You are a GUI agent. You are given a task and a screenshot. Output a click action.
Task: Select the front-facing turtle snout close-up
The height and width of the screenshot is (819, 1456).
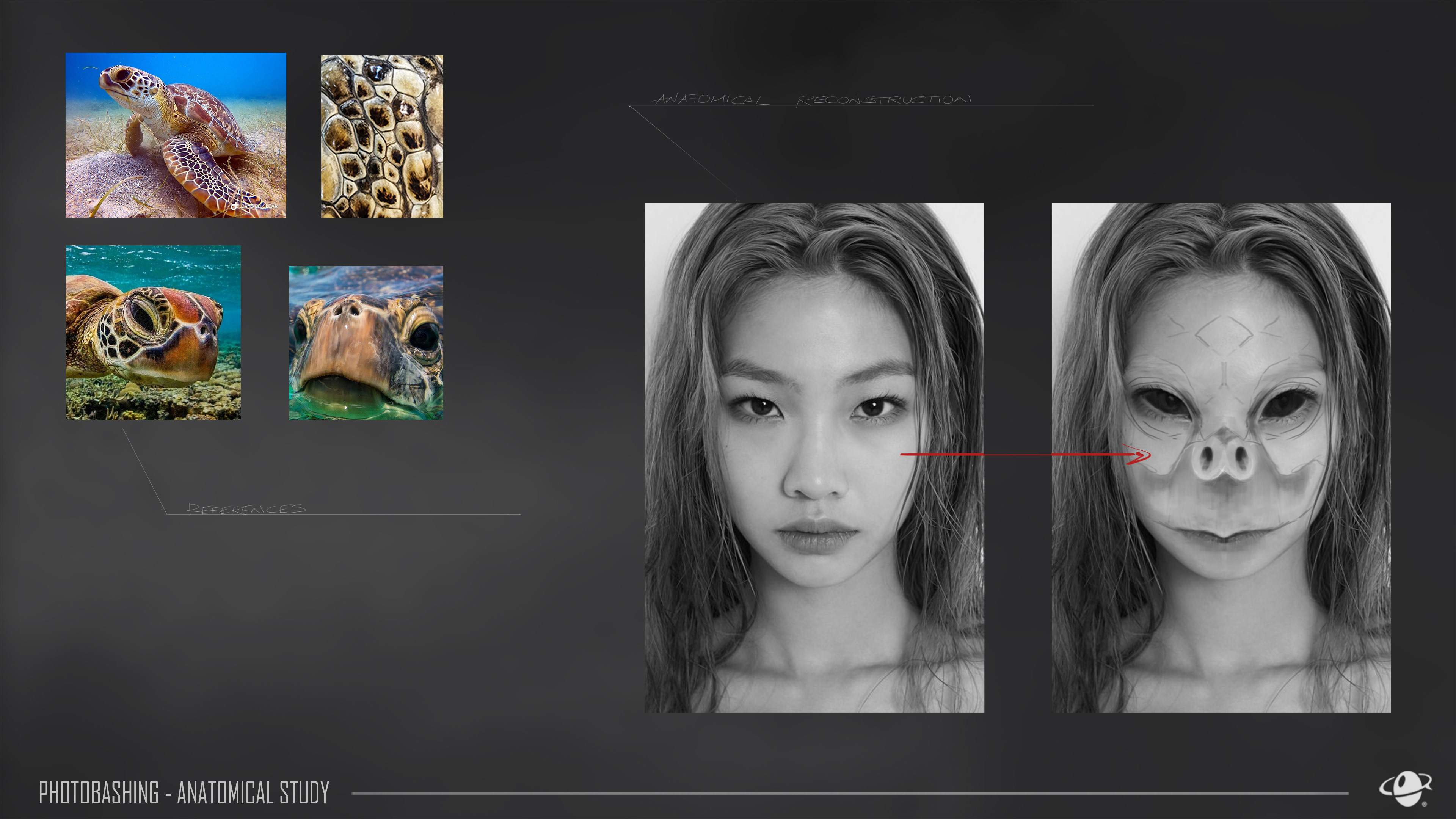[366, 342]
